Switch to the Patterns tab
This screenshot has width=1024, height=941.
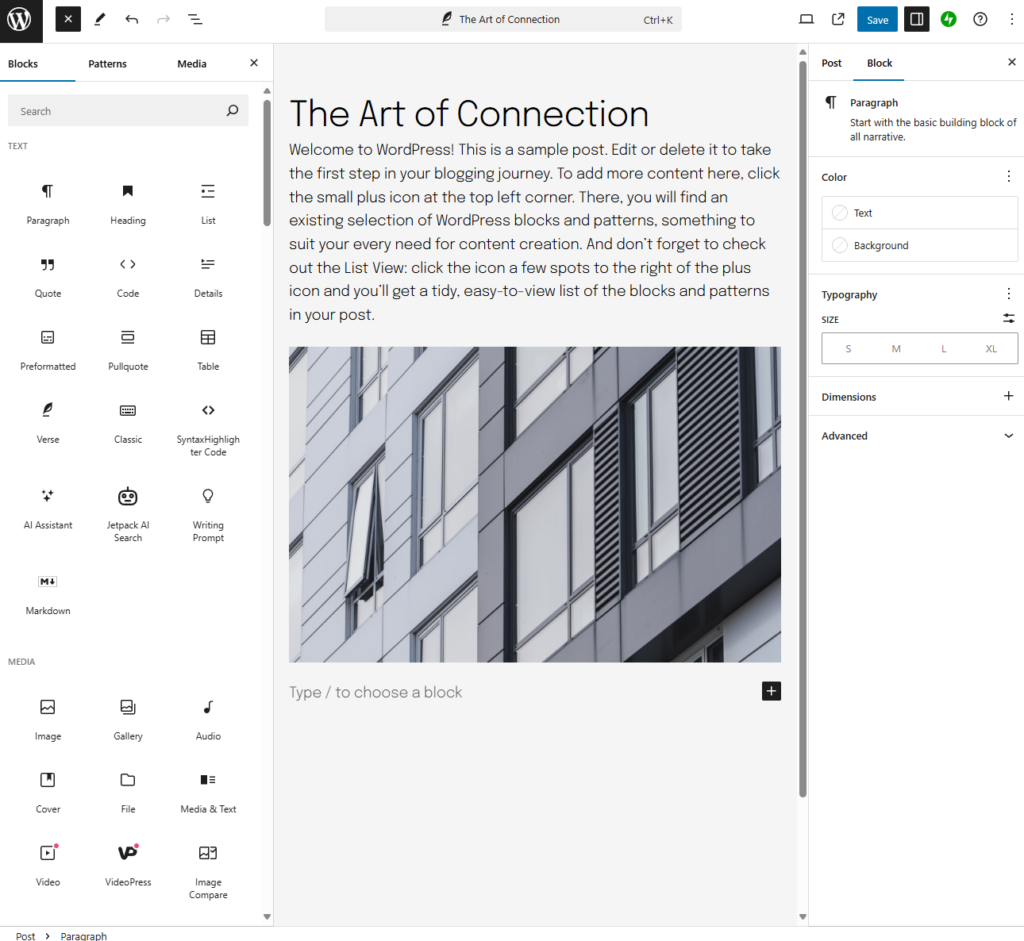pos(107,63)
